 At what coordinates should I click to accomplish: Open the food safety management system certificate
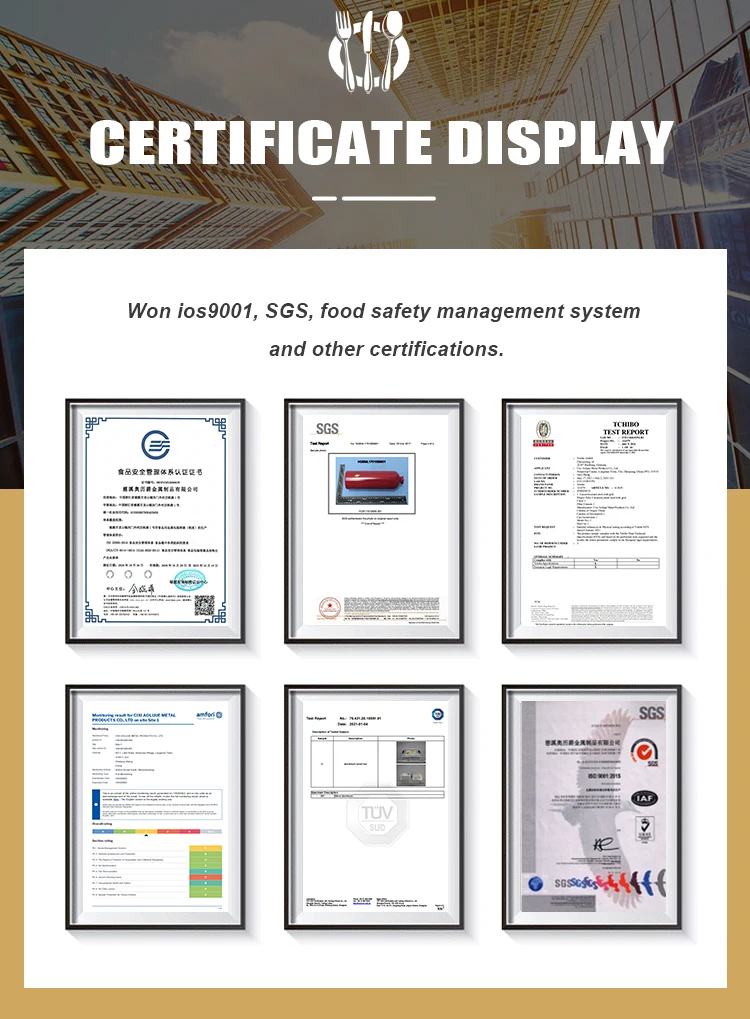155,521
